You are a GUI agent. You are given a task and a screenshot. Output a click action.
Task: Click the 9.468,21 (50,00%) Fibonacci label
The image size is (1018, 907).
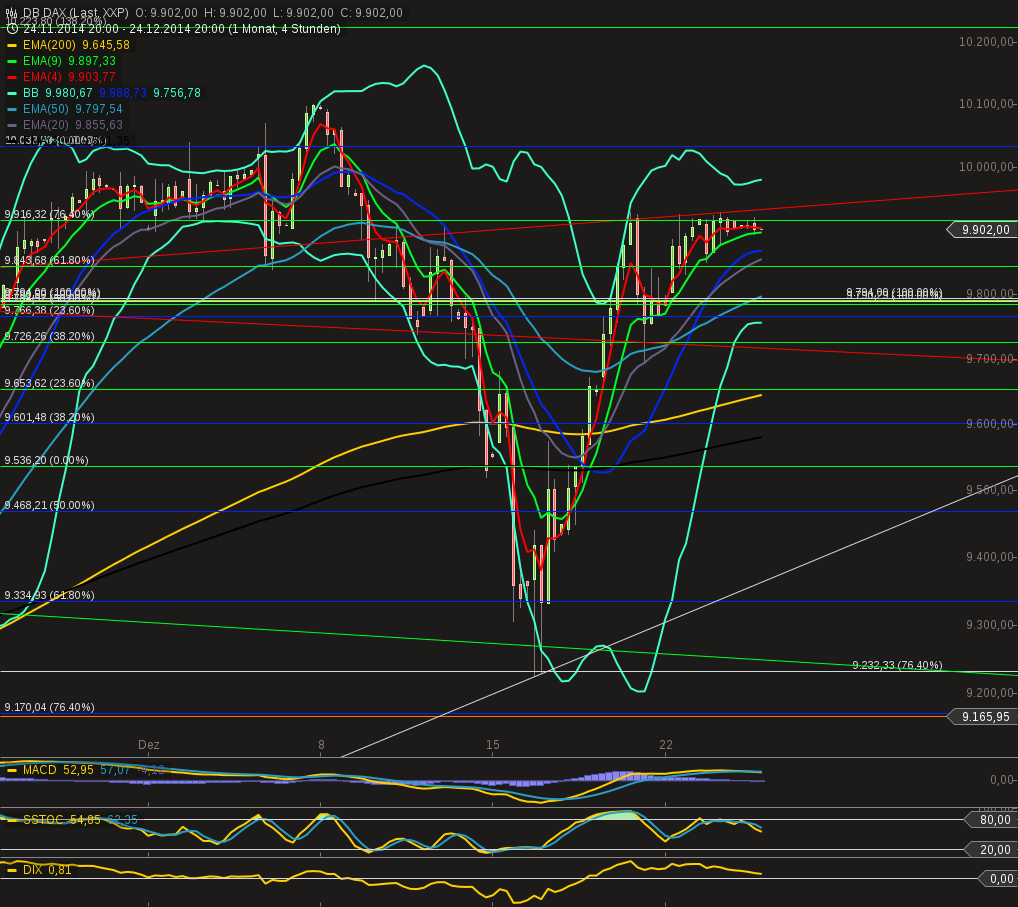tap(49, 505)
